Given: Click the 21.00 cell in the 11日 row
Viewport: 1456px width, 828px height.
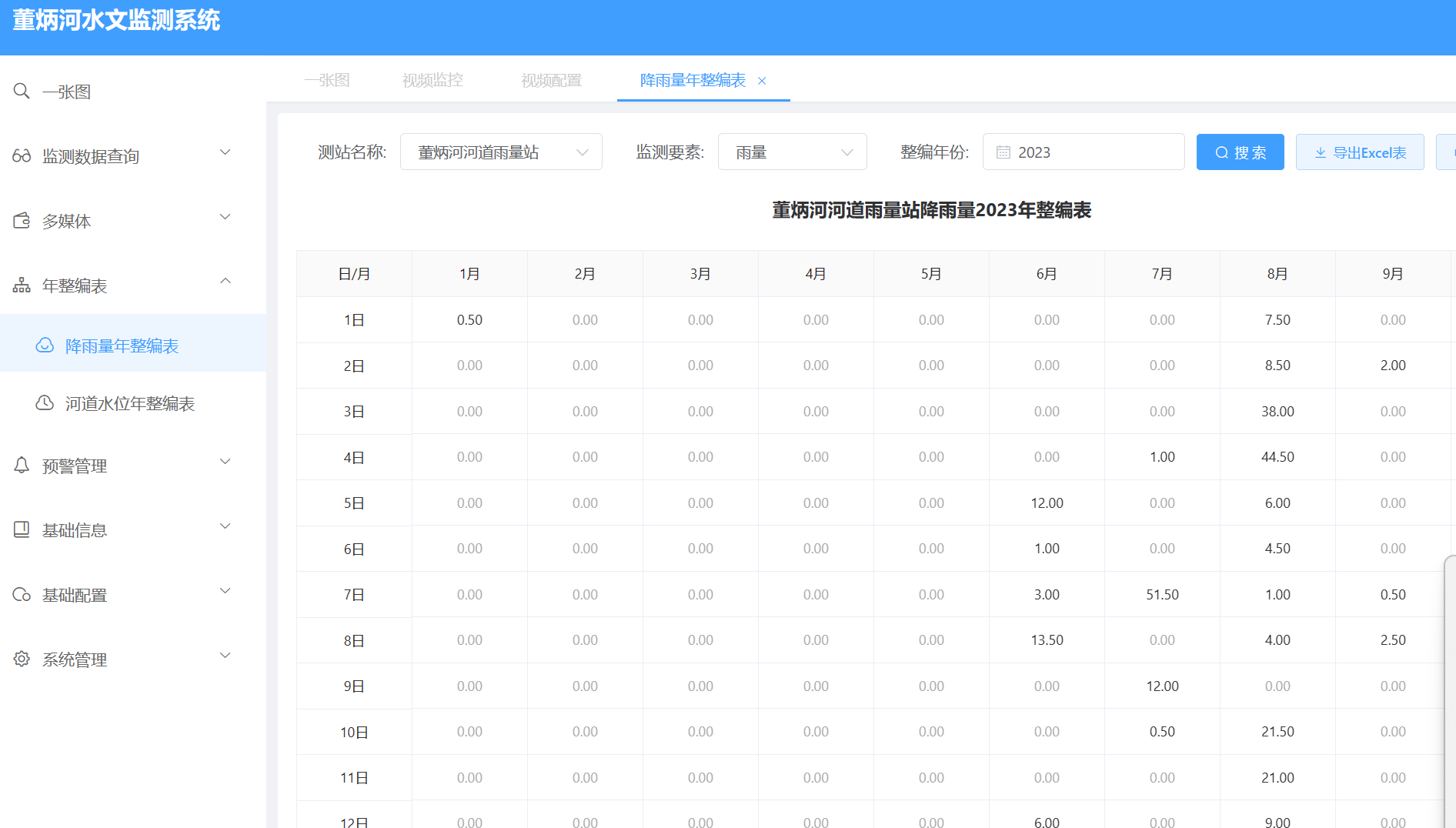Looking at the screenshot, I should [1277, 778].
